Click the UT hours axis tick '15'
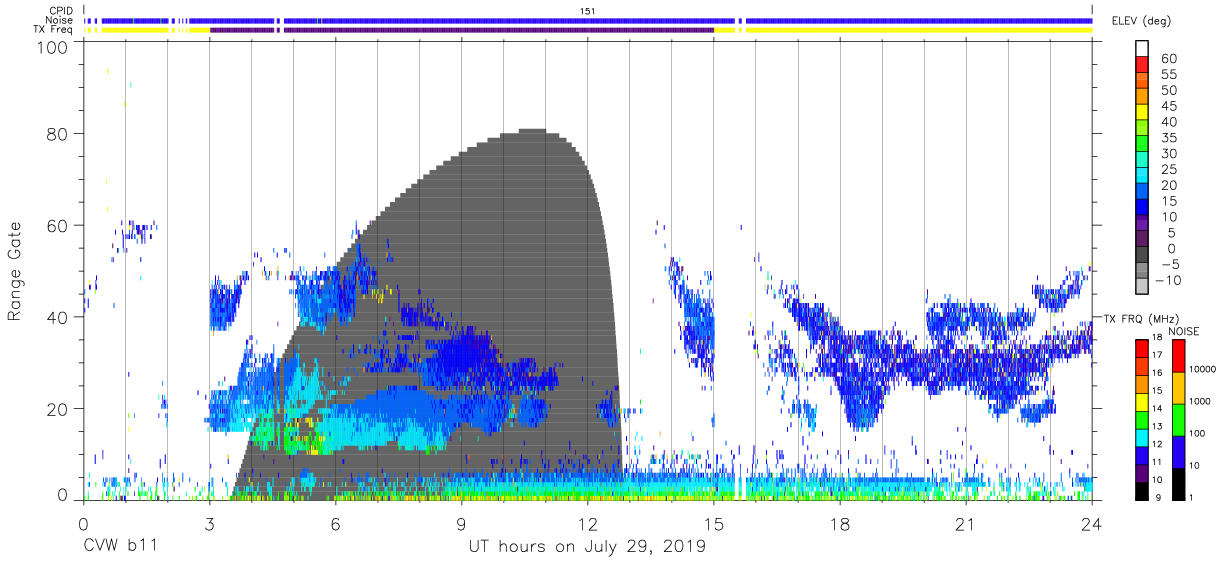The height and width of the screenshot is (567, 1228). coord(714,525)
